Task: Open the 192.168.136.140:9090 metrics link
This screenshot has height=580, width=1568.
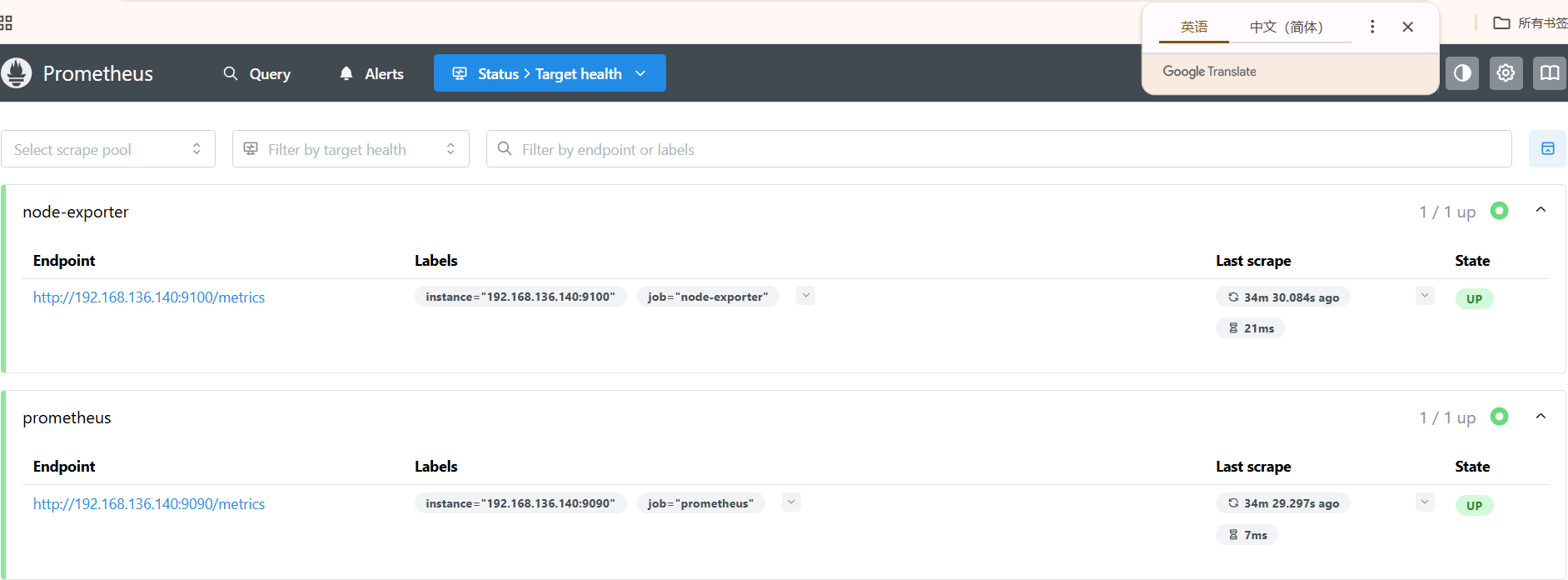Action: [x=149, y=504]
